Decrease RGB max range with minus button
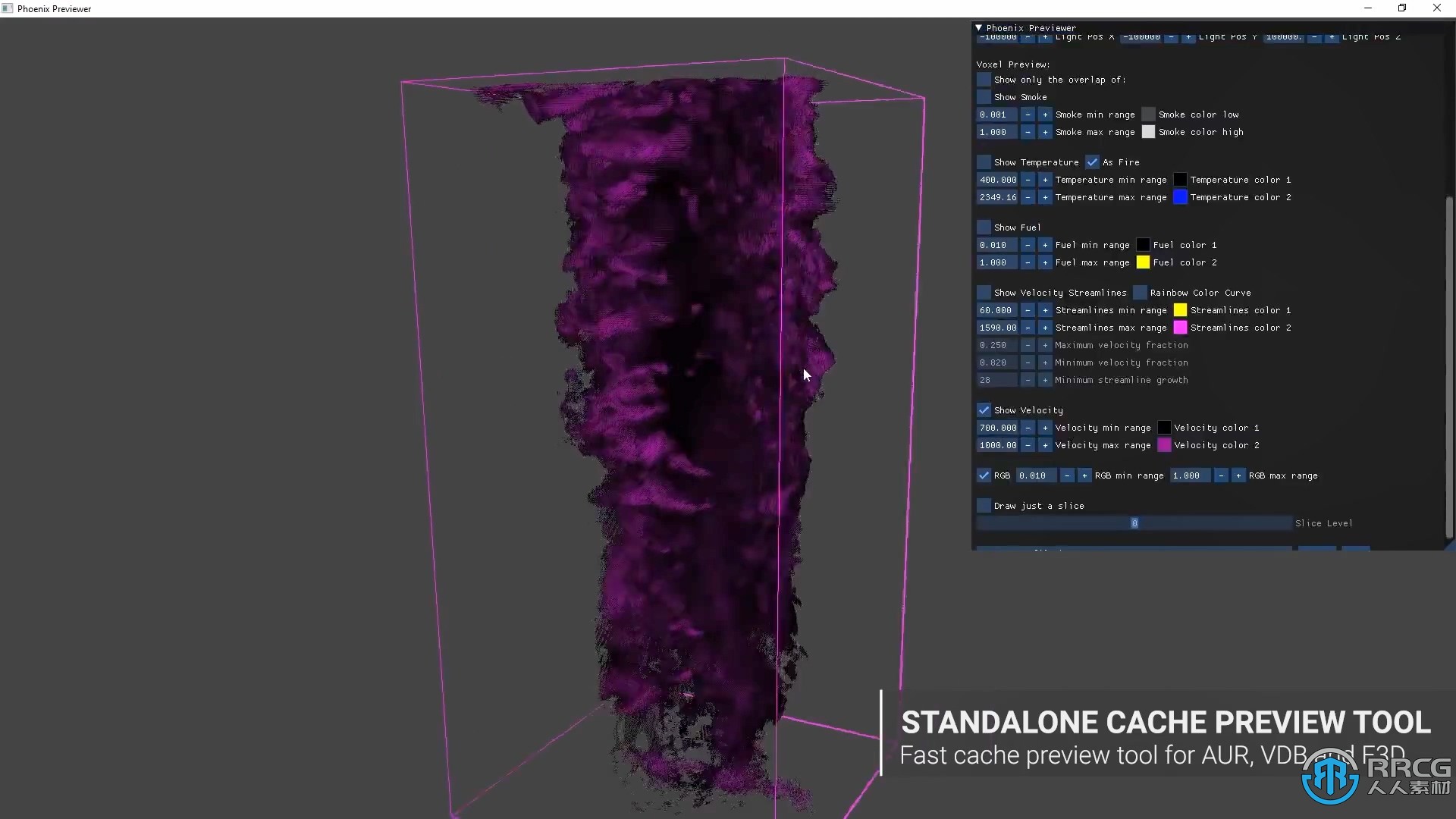 tap(1221, 475)
